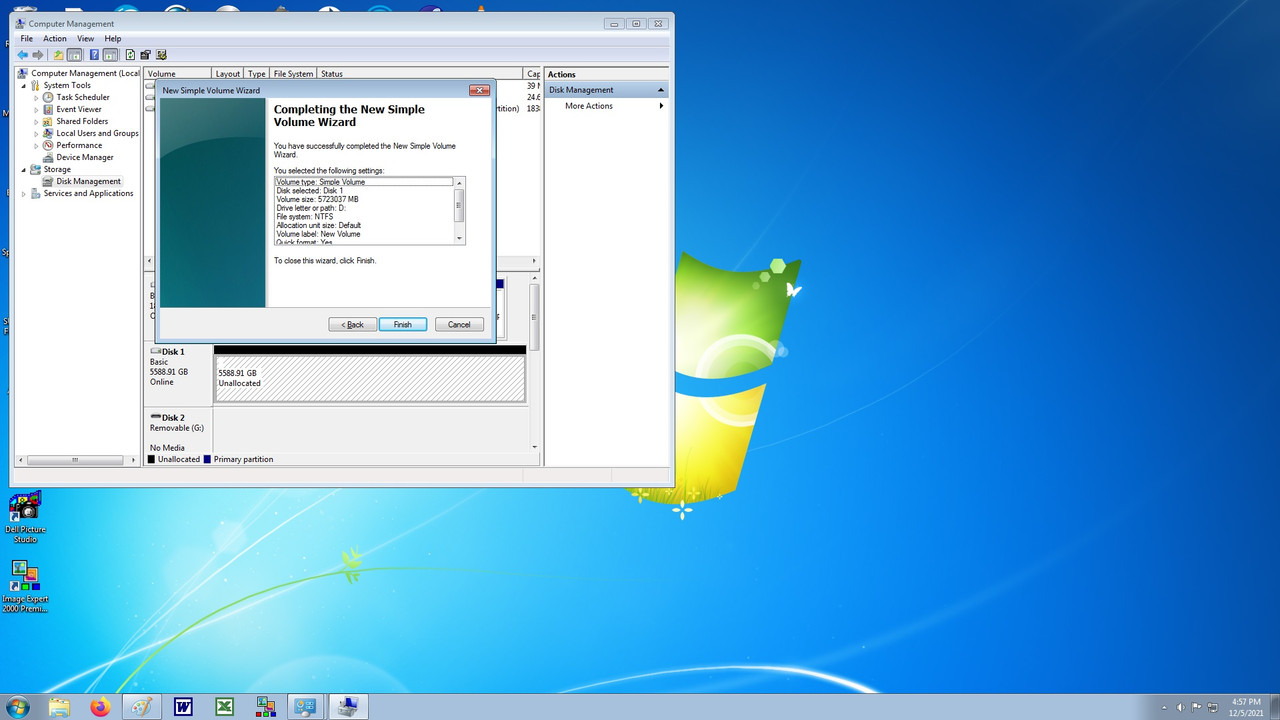Open Windows Explorer from the taskbar
The image size is (1280, 720).
coord(60,707)
